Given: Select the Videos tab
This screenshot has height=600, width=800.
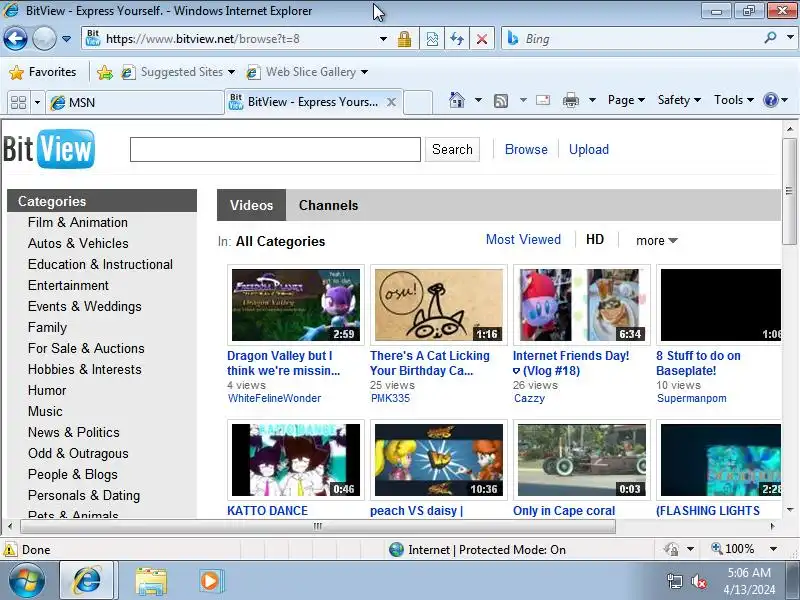Looking at the screenshot, I should pyautogui.click(x=252, y=205).
